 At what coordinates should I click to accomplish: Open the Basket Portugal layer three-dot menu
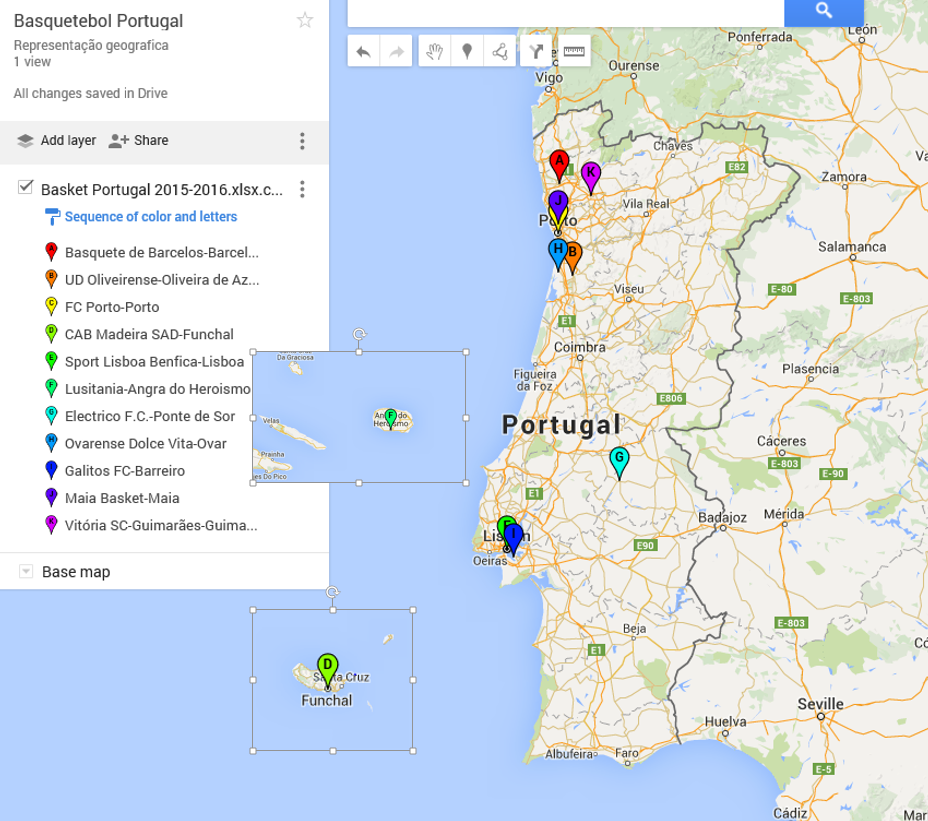[x=302, y=189]
